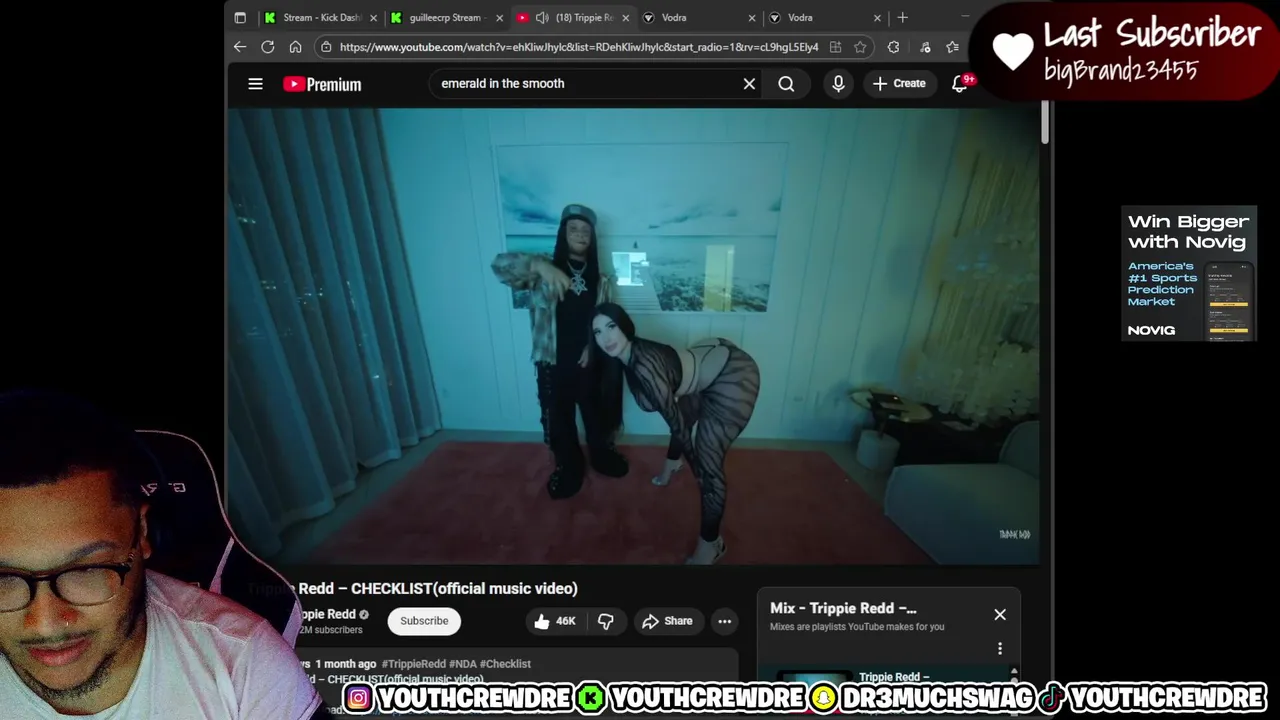Close the Mix - Trippie Redd playlist panel

pos(1000,615)
